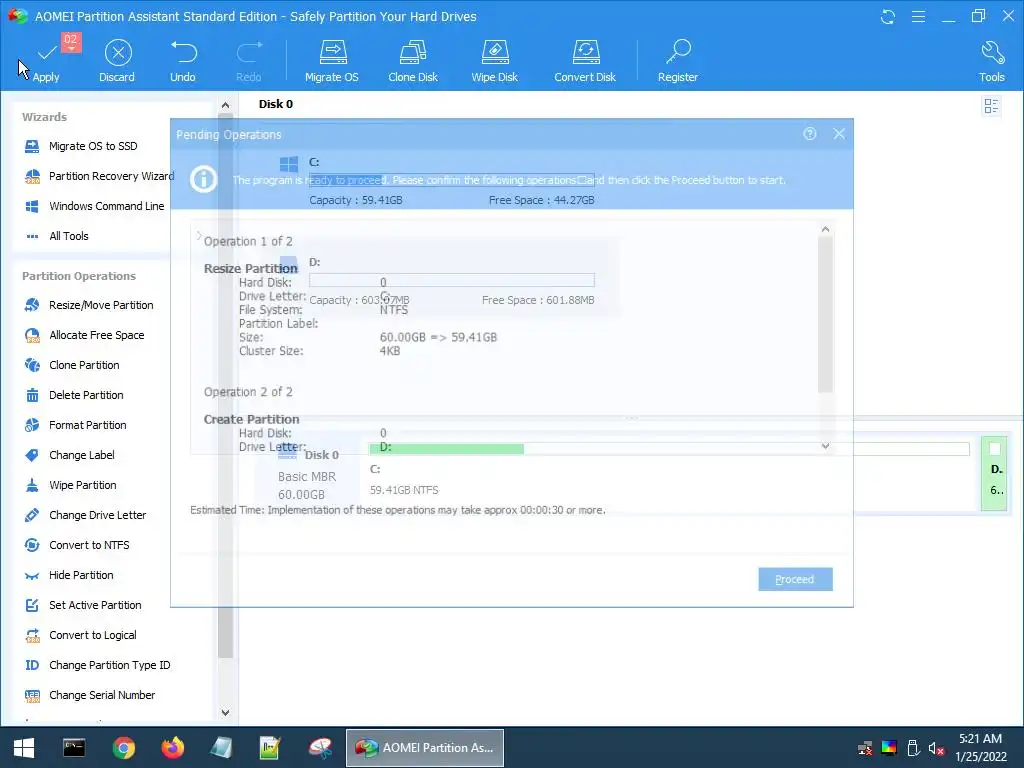This screenshot has width=1024, height=768.
Task: Select Convert to Logical
Action: click(x=80, y=635)
